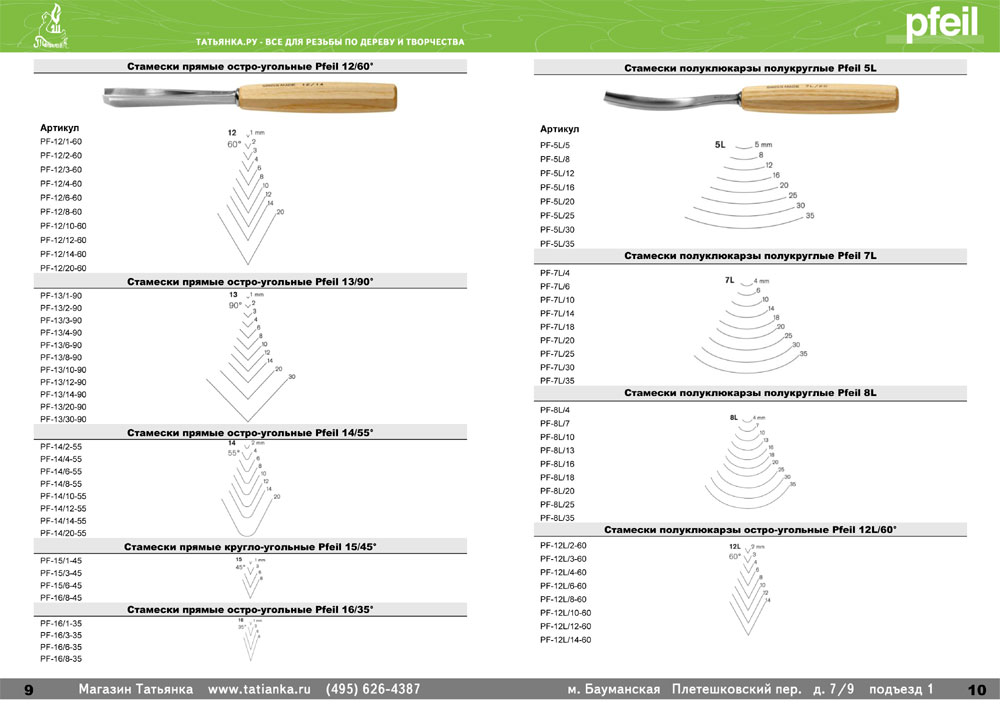
Task: Click article PF-16/8-35
Action: 61,659
